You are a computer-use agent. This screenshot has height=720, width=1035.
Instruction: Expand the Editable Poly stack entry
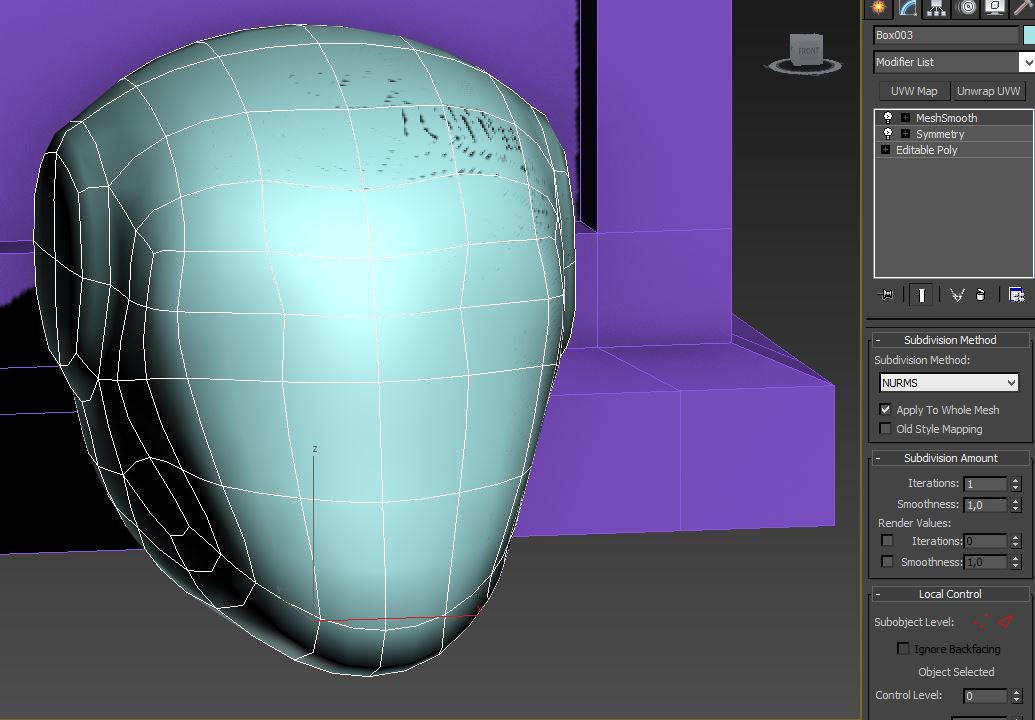(885, 150)
